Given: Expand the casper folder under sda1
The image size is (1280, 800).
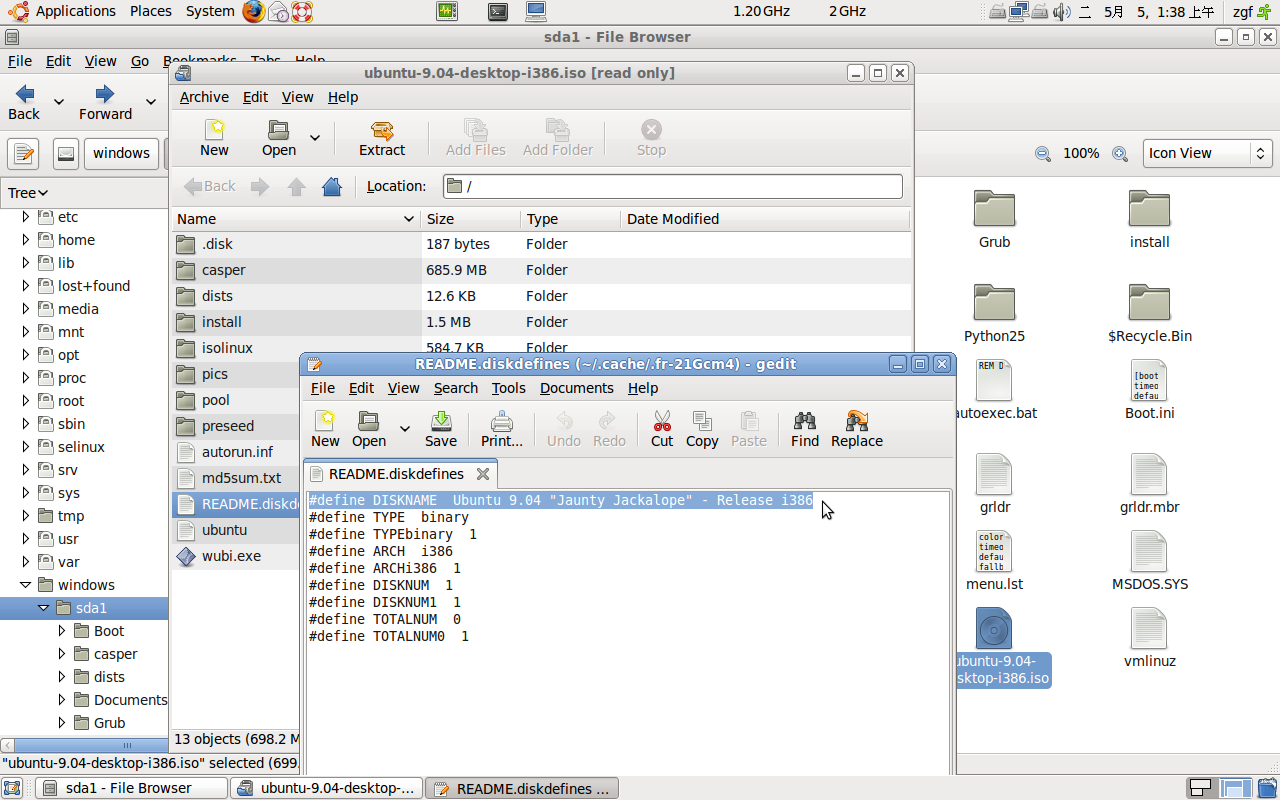Looking at the screenshot, I should coord(61,654).
